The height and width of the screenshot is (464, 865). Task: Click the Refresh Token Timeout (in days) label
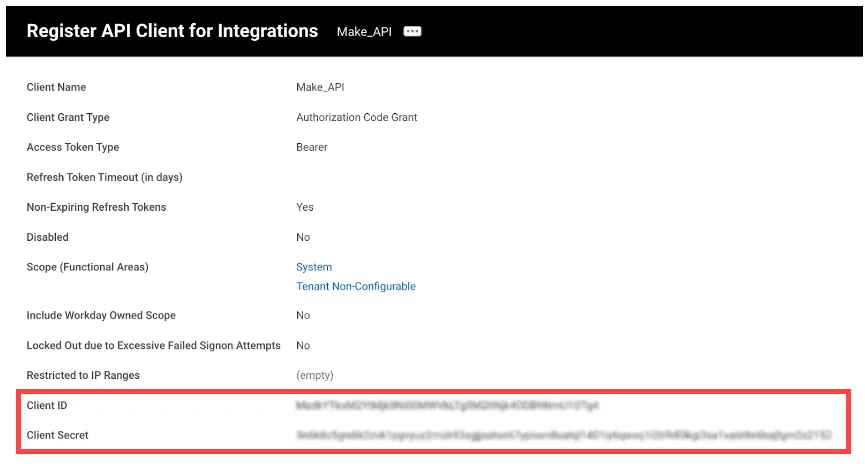coord(104,177)
